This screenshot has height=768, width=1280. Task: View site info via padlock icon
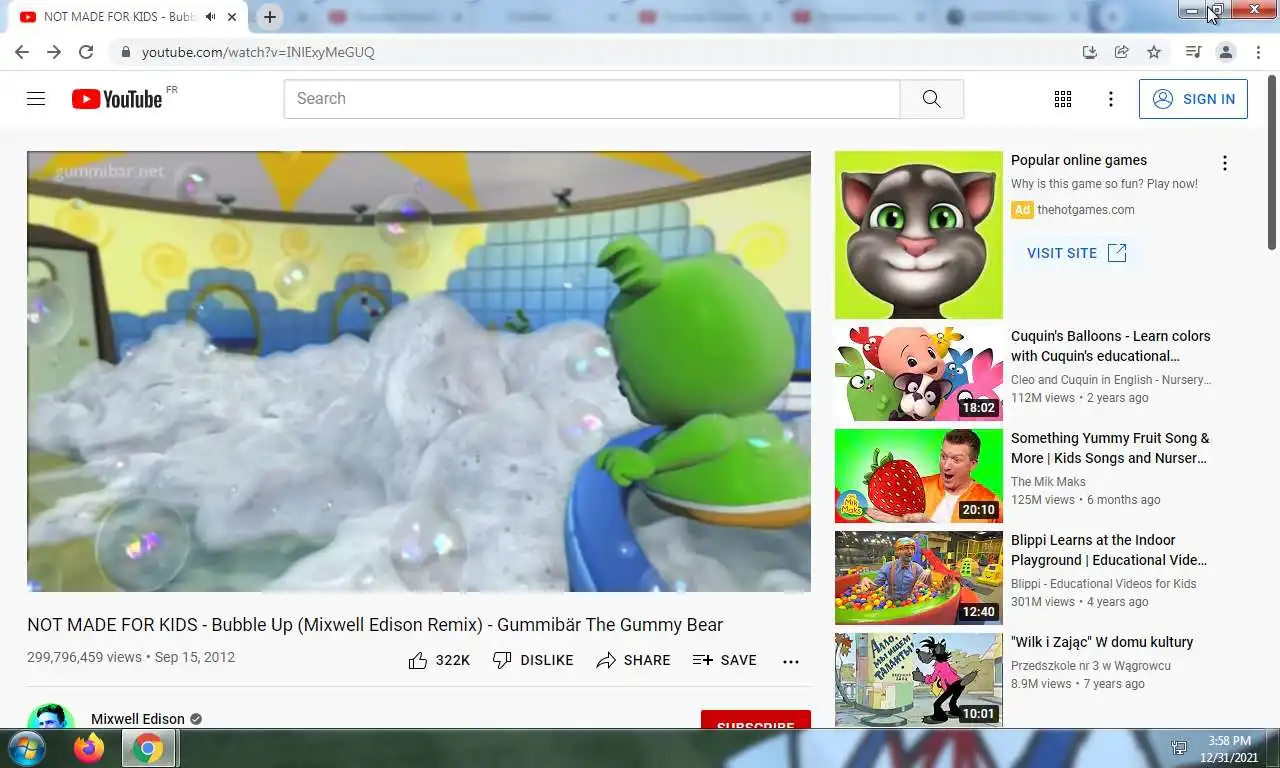125,52
